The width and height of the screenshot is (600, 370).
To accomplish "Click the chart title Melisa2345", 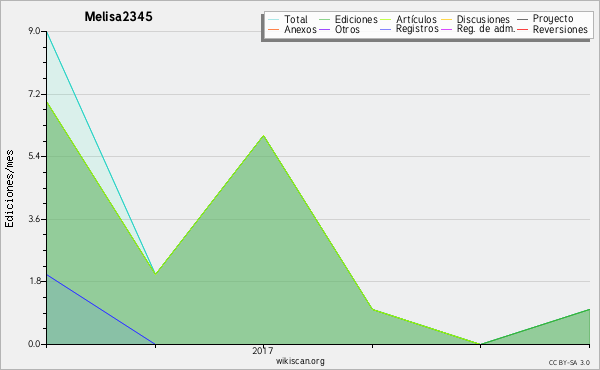I will point(118,16).
